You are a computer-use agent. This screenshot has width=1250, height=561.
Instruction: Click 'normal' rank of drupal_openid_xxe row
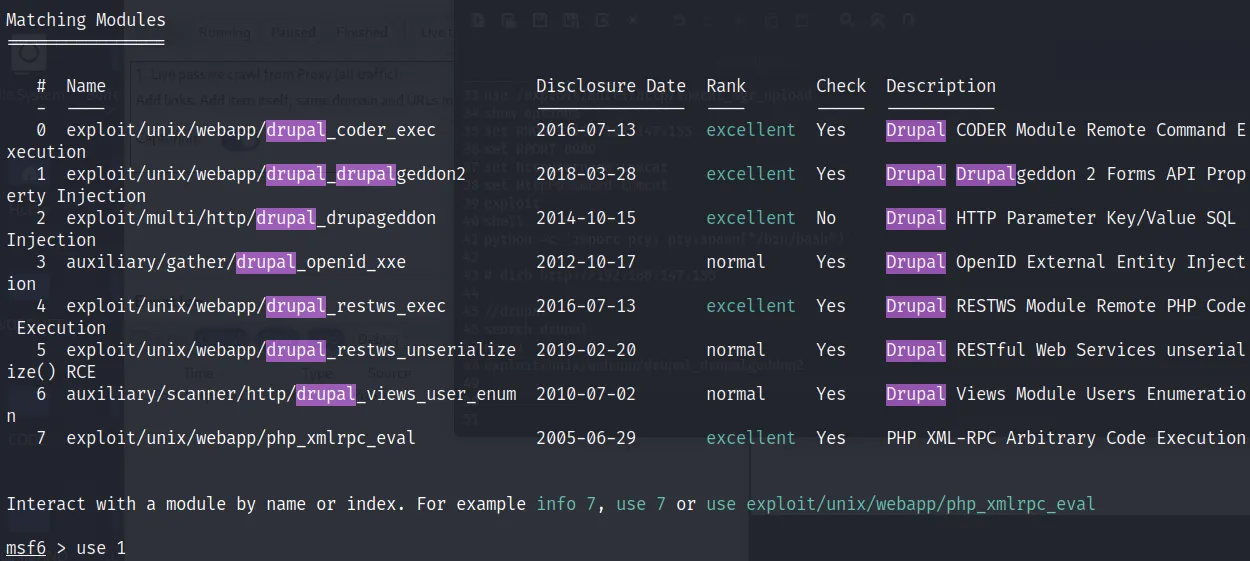736,262
